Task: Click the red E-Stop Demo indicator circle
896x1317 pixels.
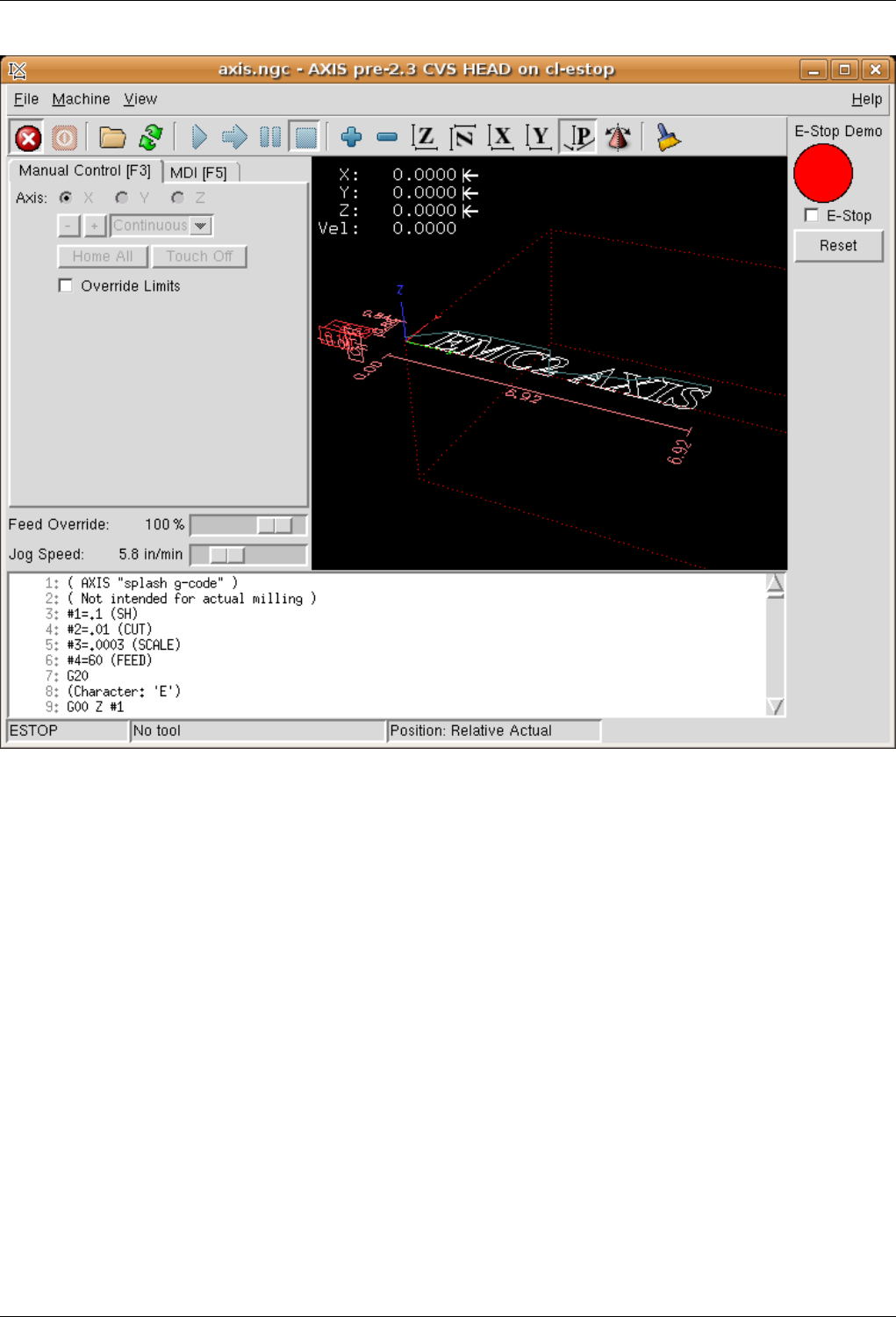Action: [x=823, y=173]
